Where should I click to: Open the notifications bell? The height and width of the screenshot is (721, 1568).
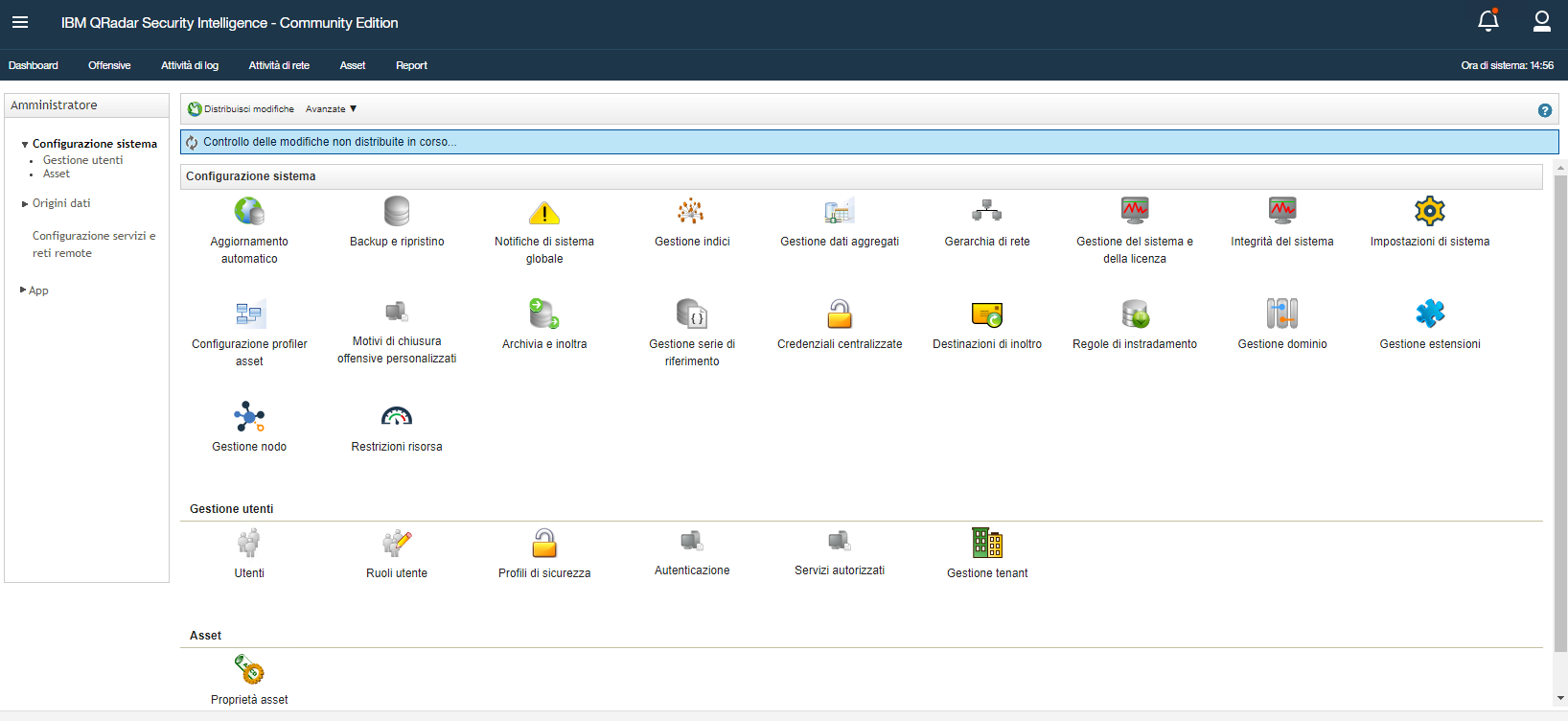click(x=1488, y=21)
